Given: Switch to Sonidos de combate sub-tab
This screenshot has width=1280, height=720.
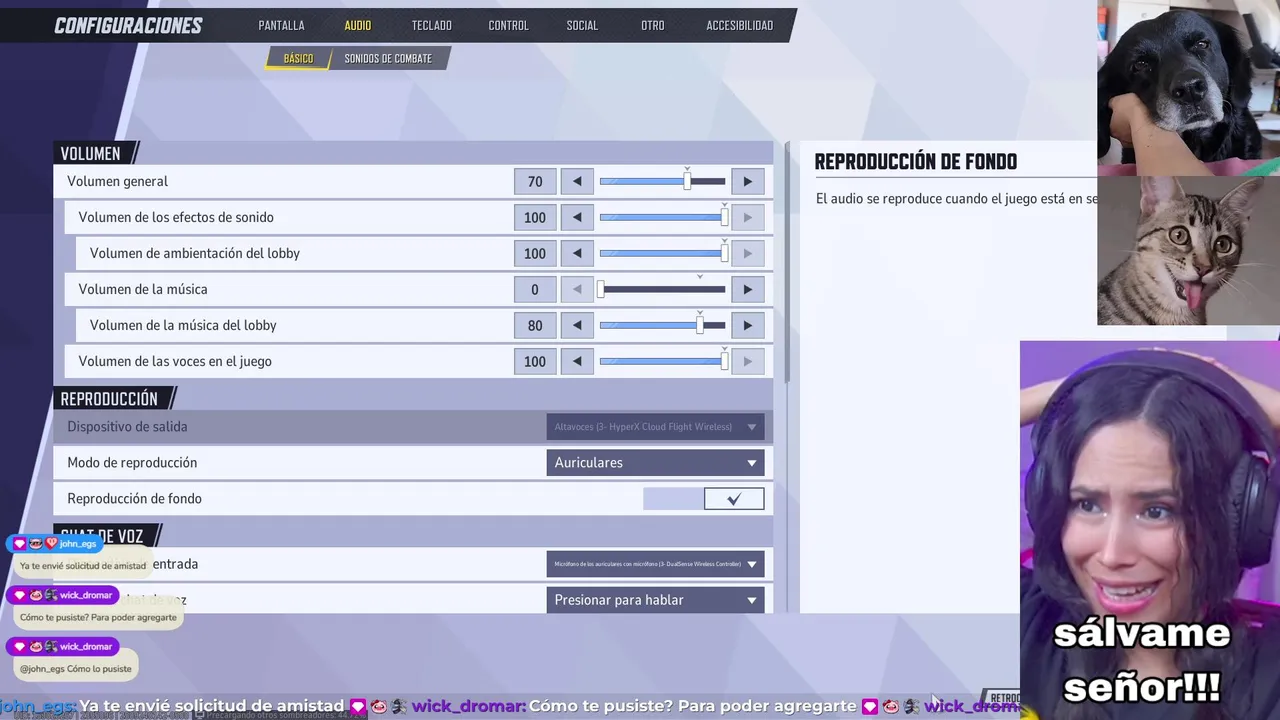Looking at the screenshot, I should point(388,58).
